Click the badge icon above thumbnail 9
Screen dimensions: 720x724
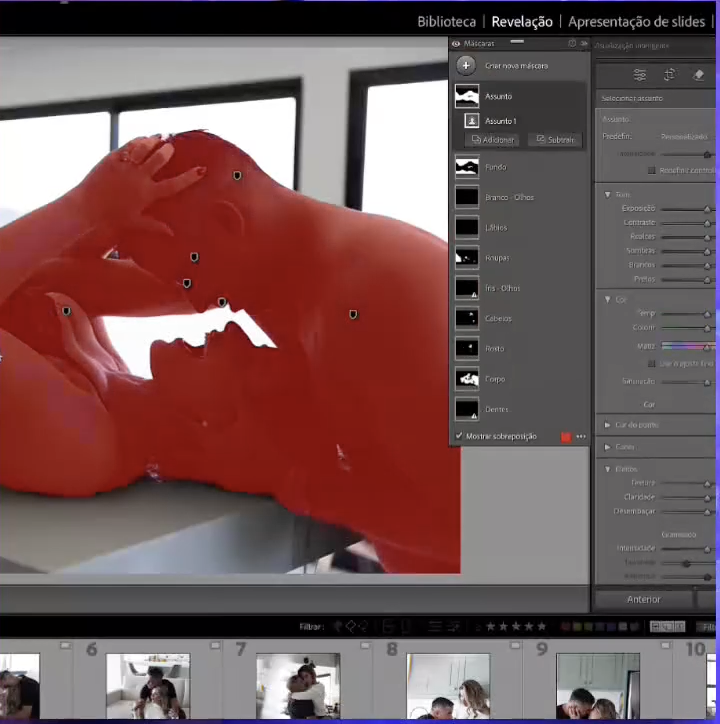point(665,645)
